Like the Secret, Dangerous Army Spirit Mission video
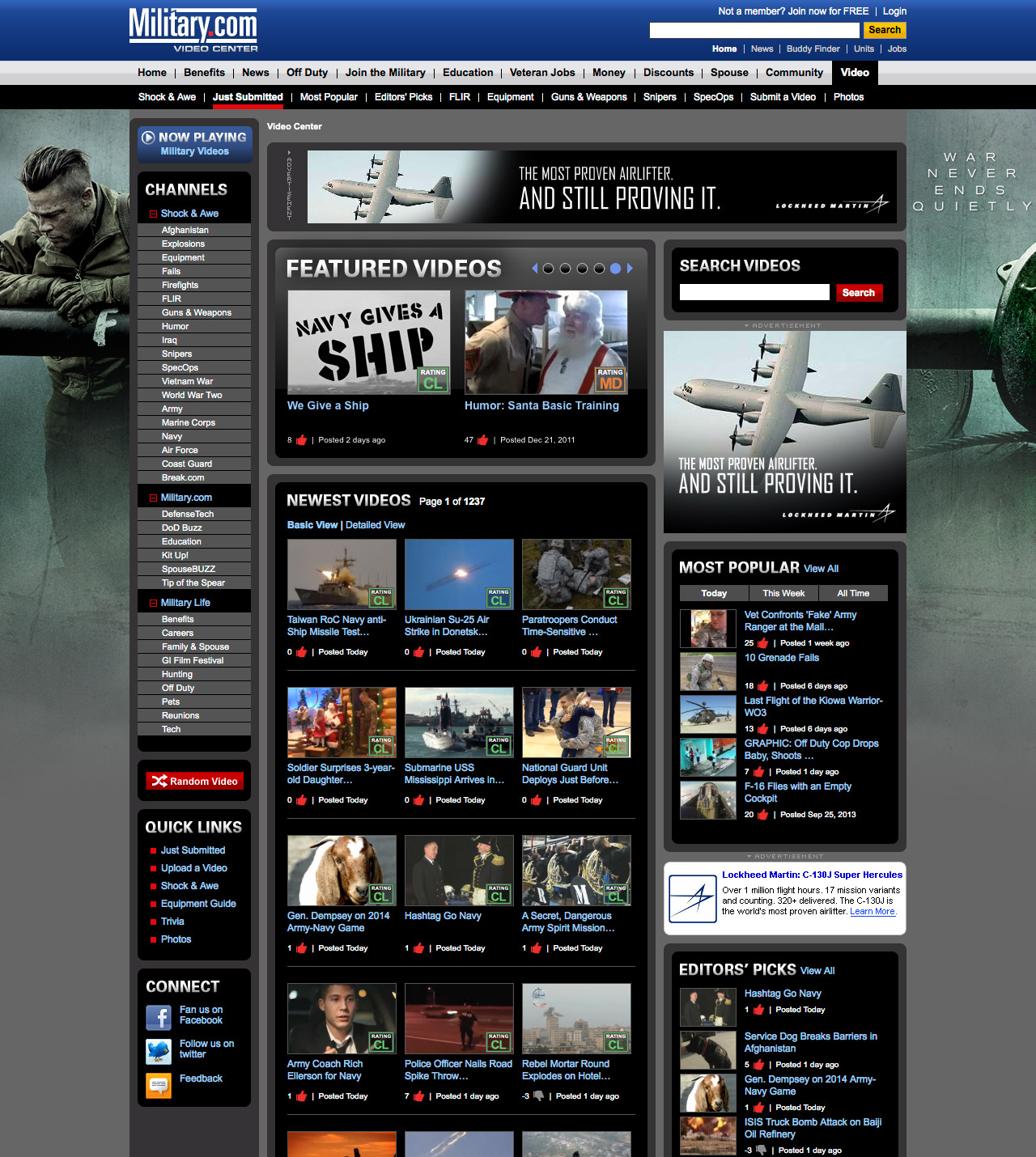 tap(537, 948)
